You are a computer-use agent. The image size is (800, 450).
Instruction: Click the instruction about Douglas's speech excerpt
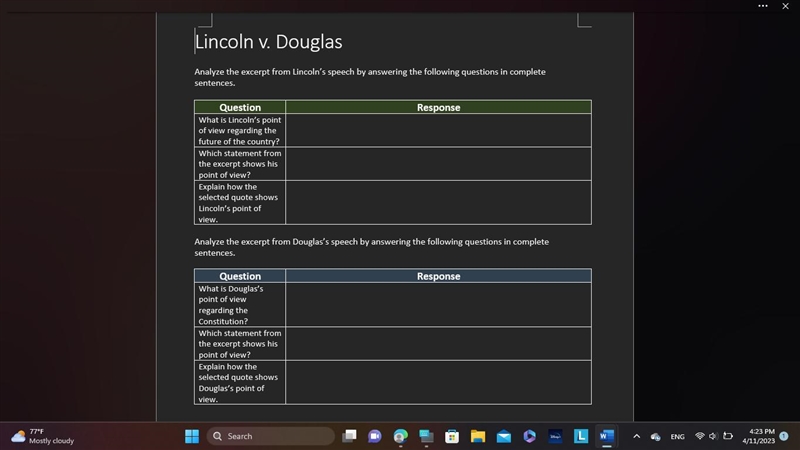[371, 247]
